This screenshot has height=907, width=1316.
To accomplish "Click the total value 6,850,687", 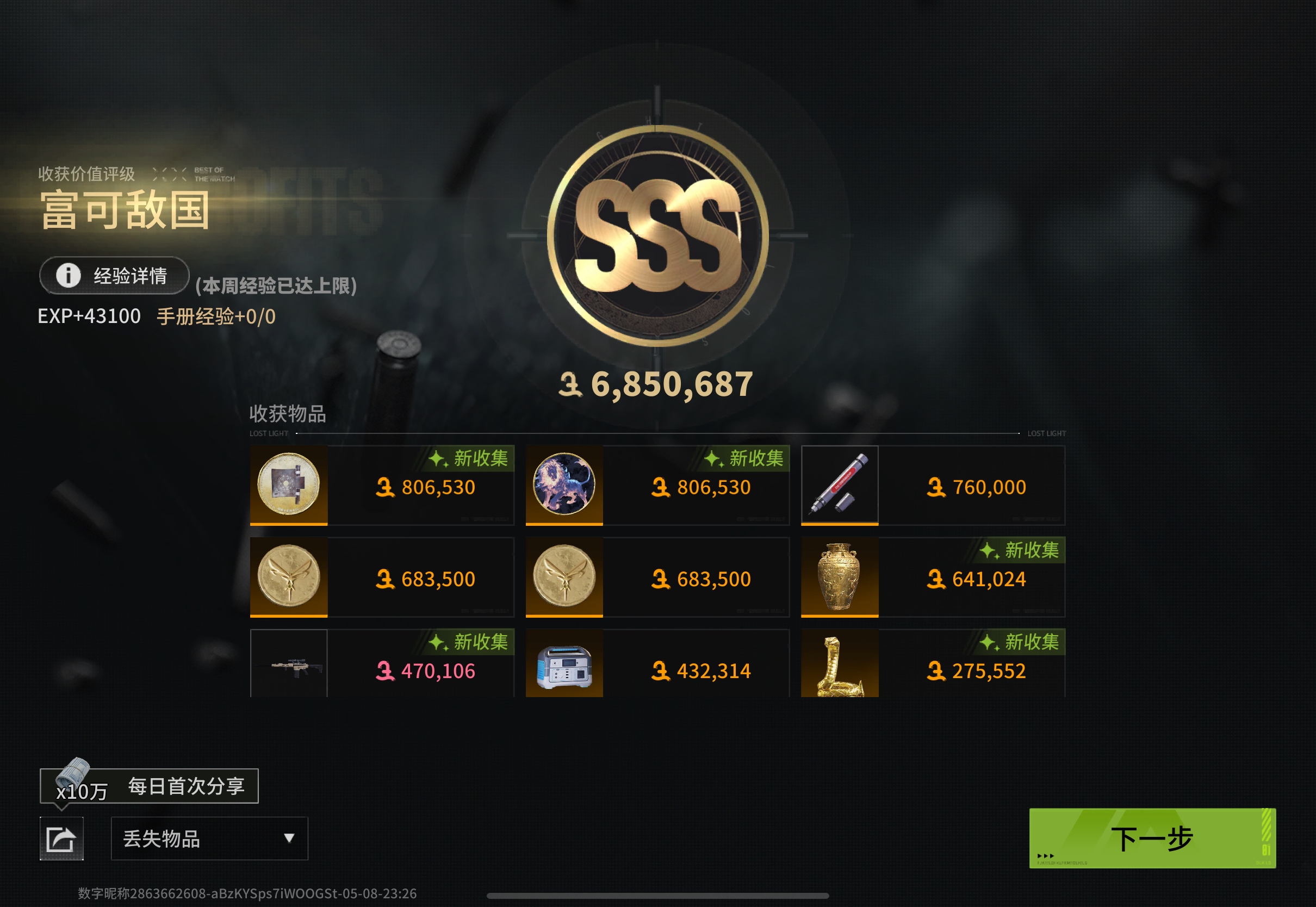I will coord(656,384).
